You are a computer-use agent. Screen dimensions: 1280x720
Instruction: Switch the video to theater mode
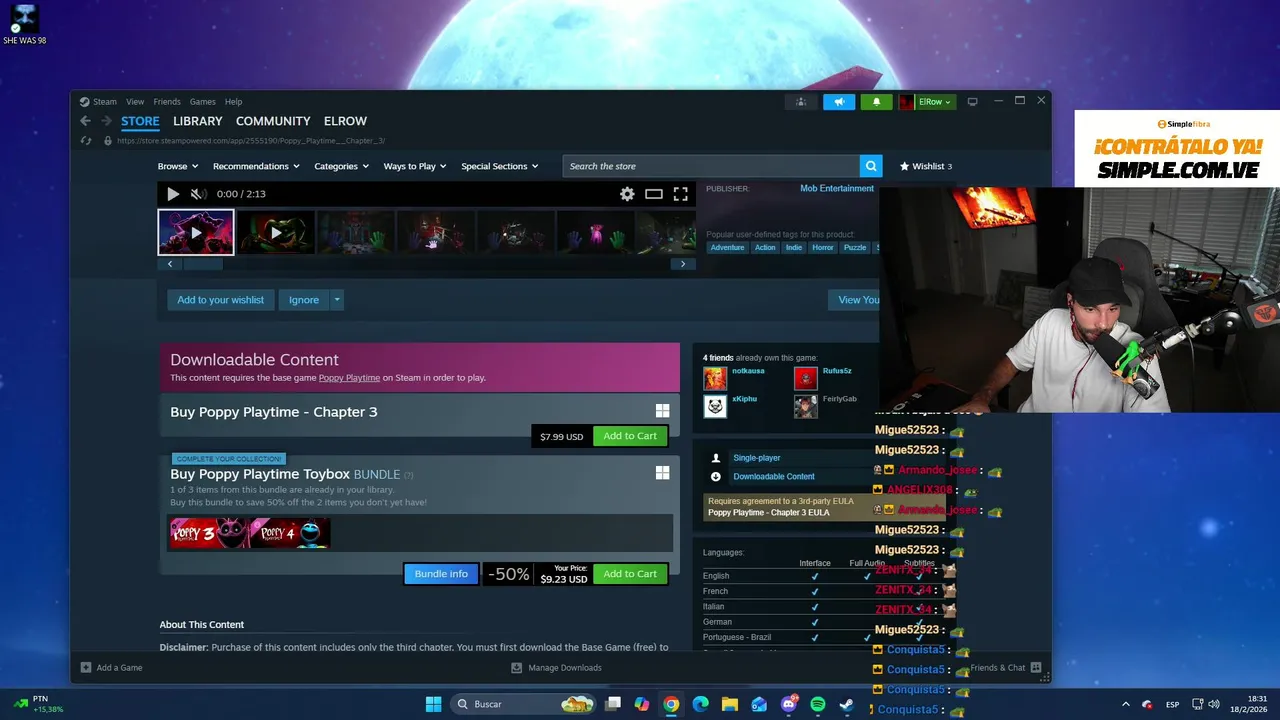point(654,194)
